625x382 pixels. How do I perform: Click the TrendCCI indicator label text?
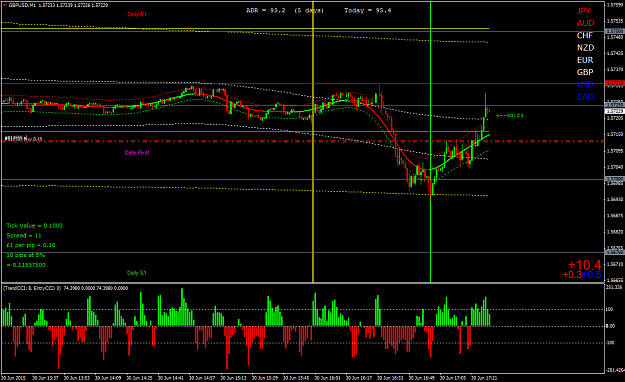(65, 288)
